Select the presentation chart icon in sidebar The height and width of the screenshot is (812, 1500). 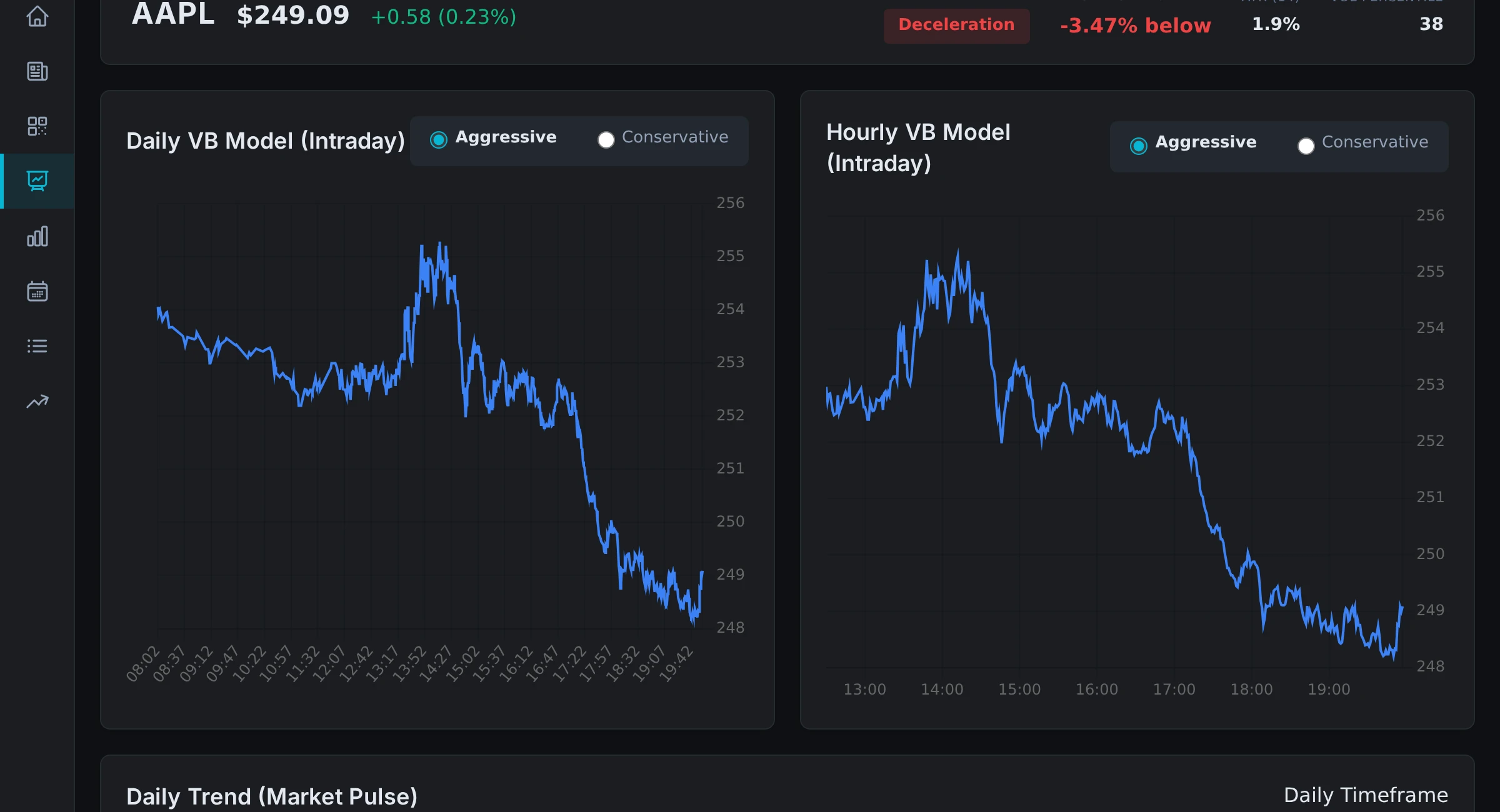coord(37,181)
